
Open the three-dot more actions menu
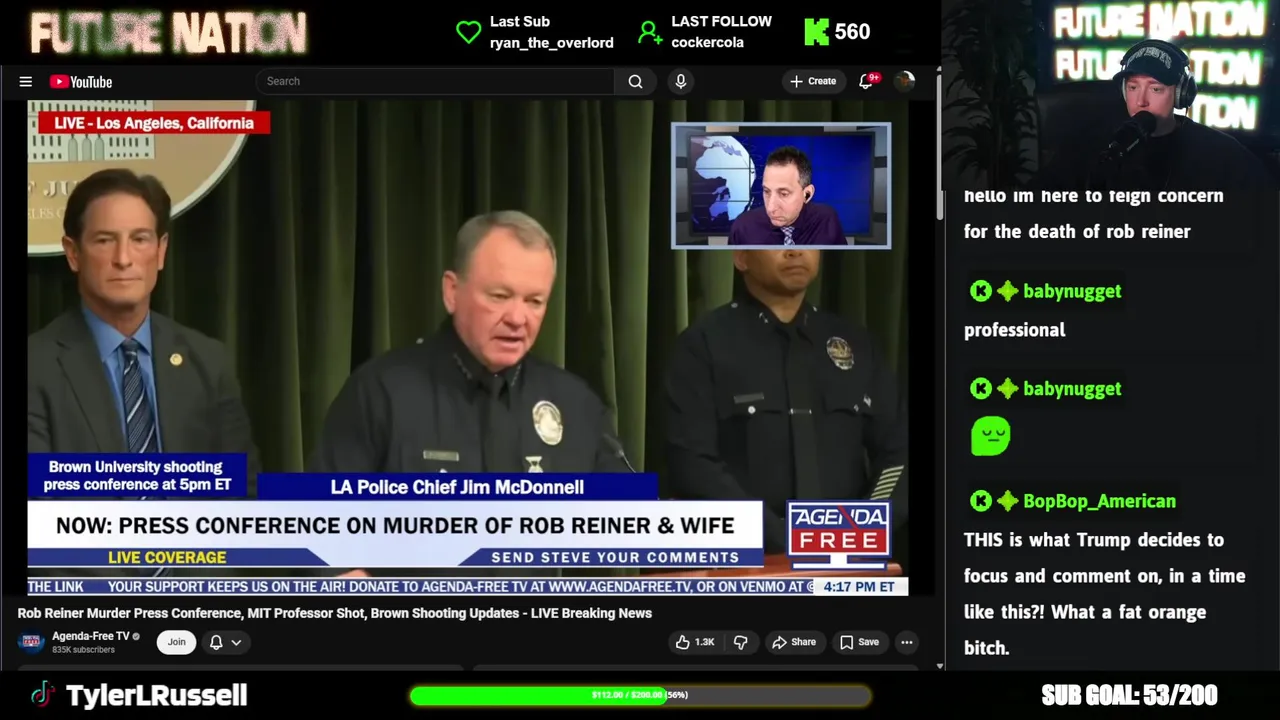(906, 642)
